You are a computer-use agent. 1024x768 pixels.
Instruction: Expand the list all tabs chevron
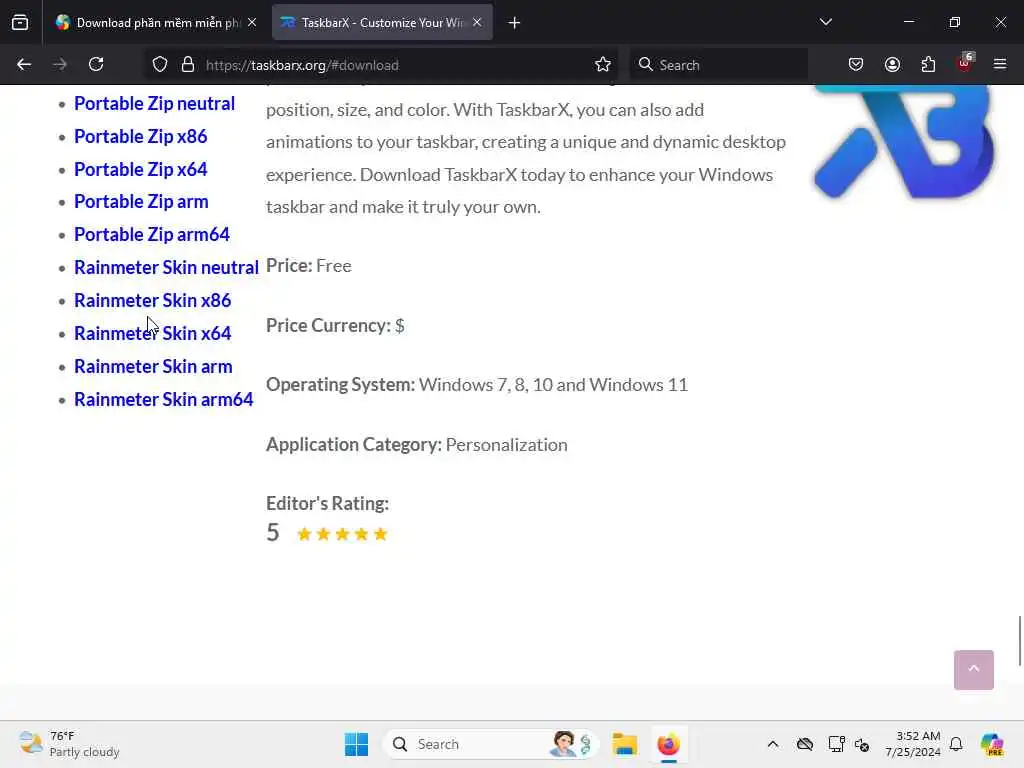(825, 22)
